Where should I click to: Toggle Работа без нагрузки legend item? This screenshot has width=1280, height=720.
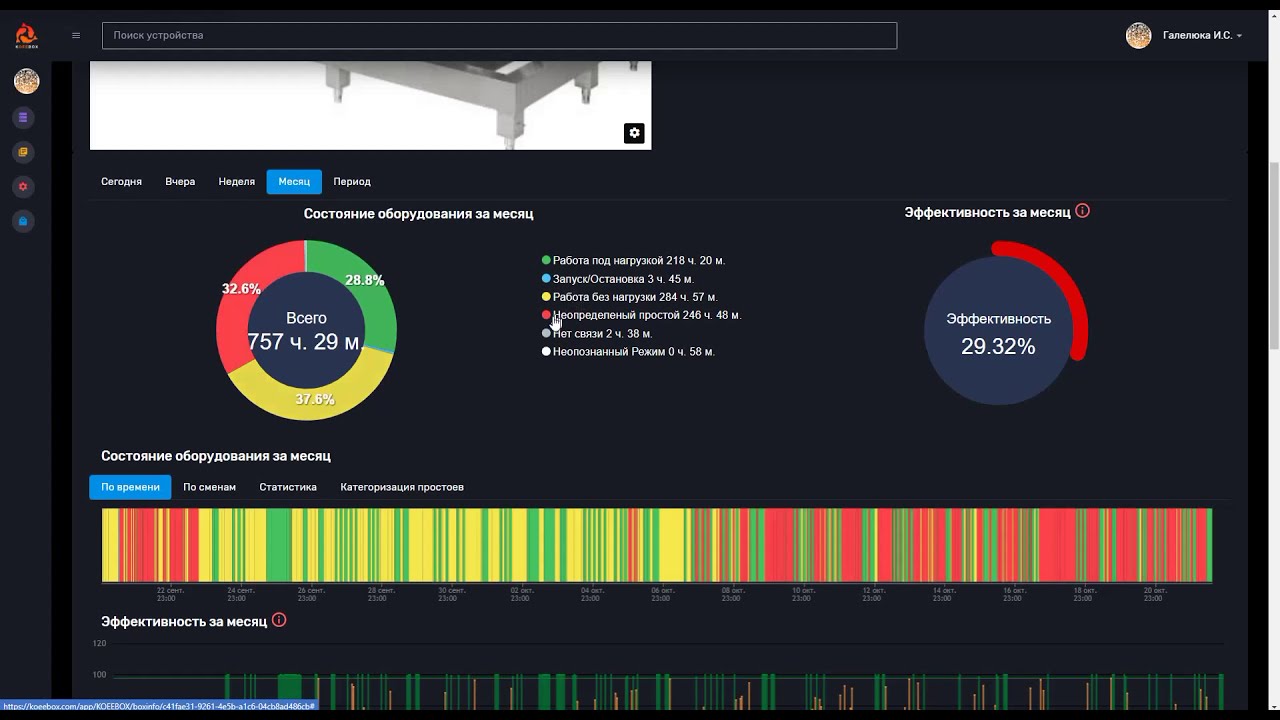click(629, 297)
